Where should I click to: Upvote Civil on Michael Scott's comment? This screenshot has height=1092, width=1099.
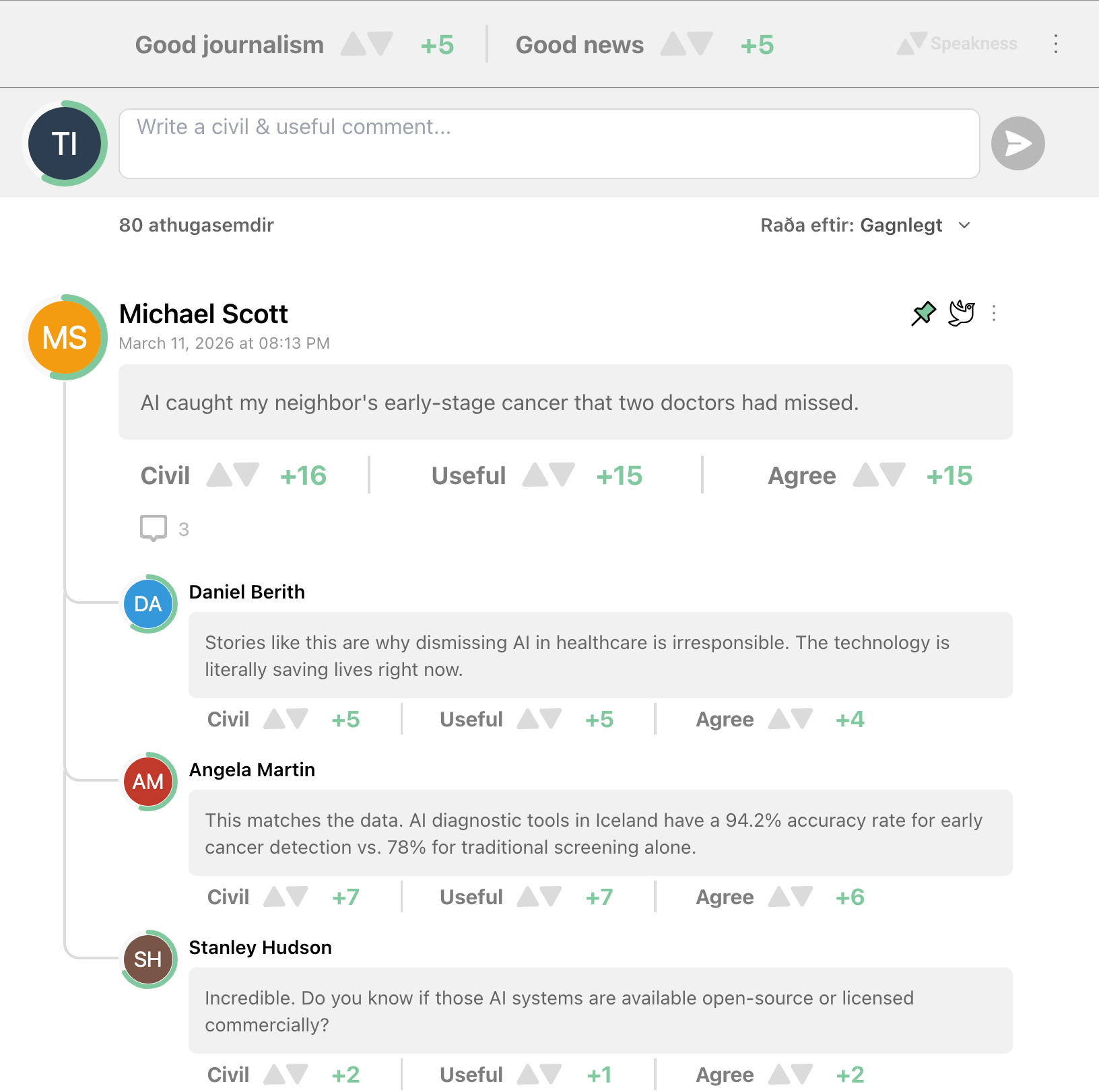pos(219,475)
